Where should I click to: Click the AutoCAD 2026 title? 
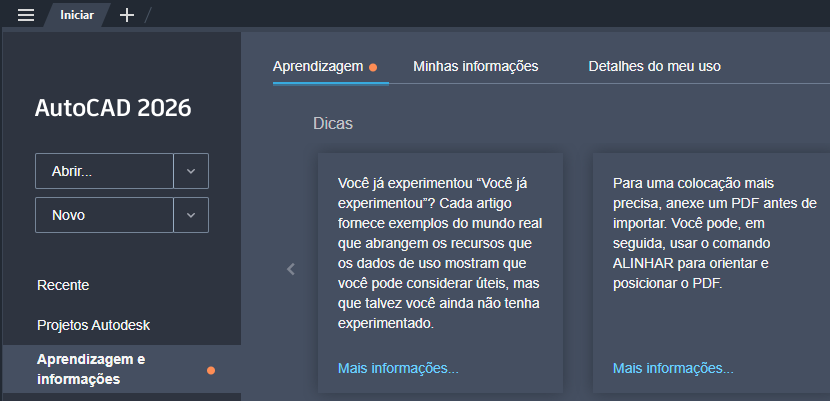tap(113, 108)
